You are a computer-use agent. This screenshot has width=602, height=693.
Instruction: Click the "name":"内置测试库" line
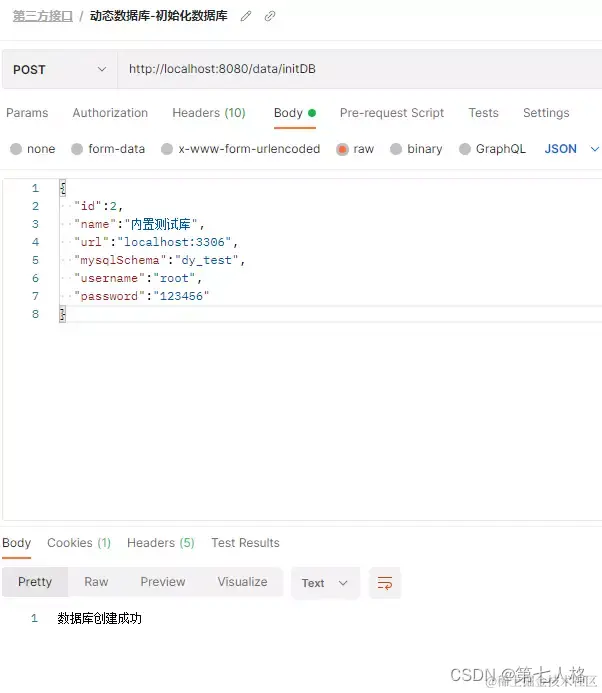tap(139, 224)
